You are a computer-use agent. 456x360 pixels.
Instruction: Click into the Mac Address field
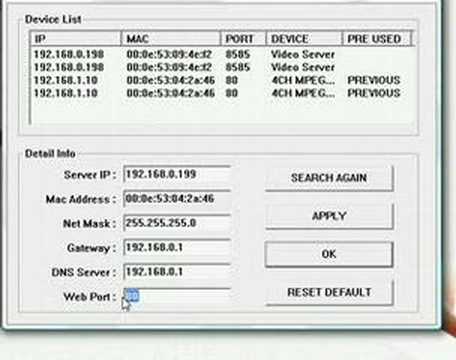[177, 199]
